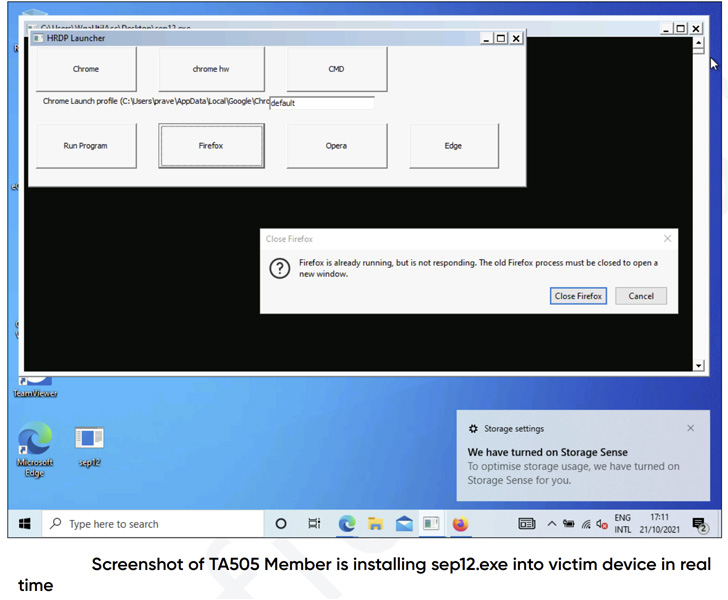
Task: Click the Edge icon in the taskbar
Action: (347, 524)
